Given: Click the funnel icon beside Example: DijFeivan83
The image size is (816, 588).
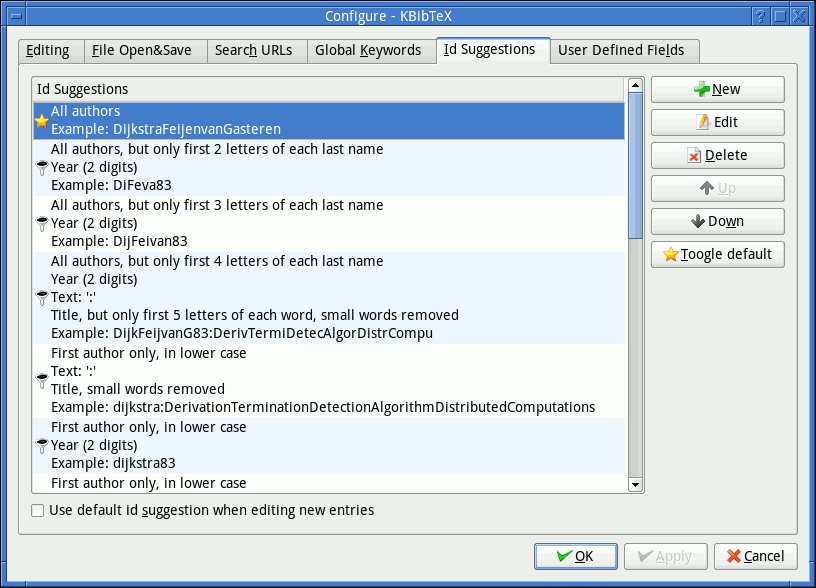Looking at the screenshot, I should point(42,224).
